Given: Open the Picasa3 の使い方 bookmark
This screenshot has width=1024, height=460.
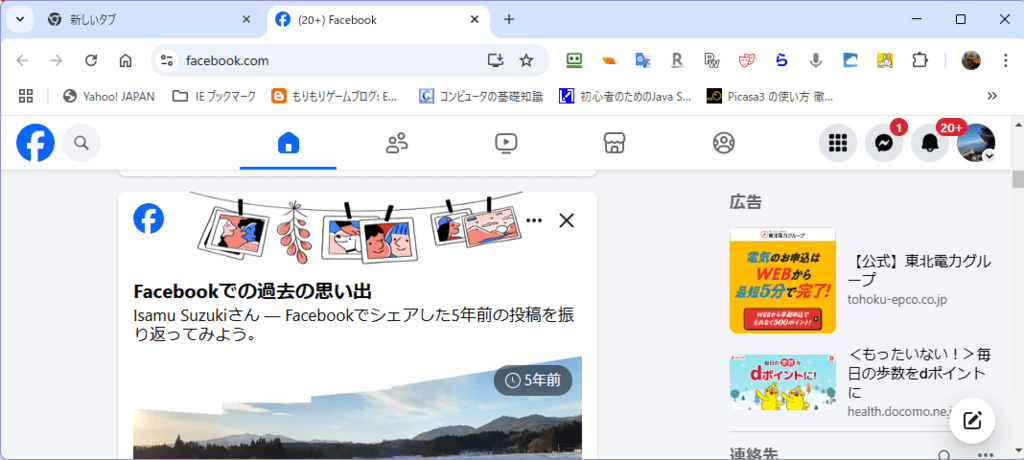Looking at the screenshot, I should click(770, 97).
